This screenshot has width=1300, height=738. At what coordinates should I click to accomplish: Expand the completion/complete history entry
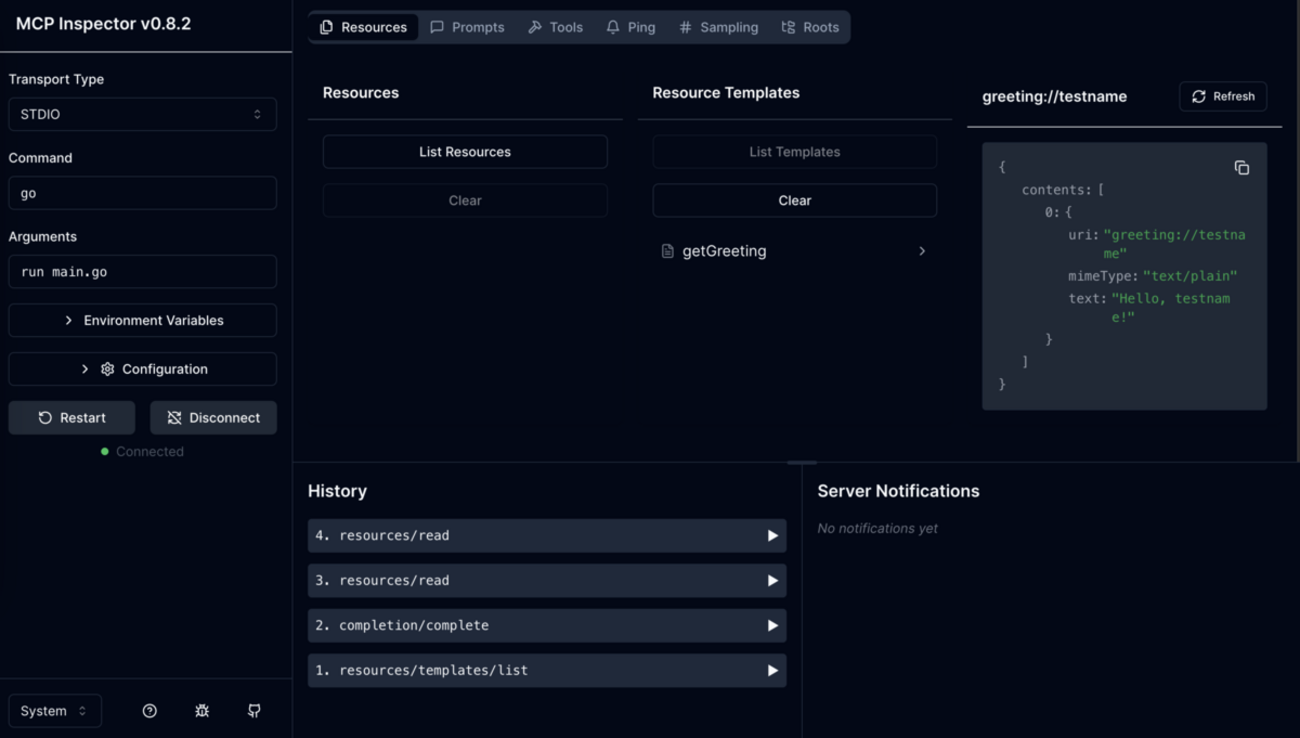tap(547, 626)
